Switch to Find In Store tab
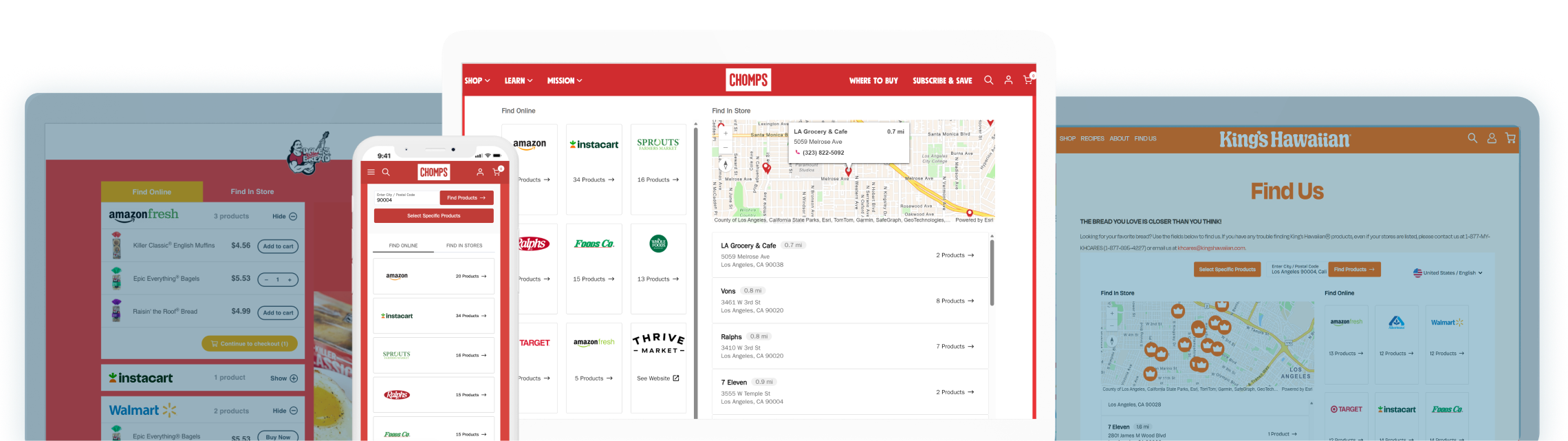Screen dimensions: 1568x441 coord(252,192)
